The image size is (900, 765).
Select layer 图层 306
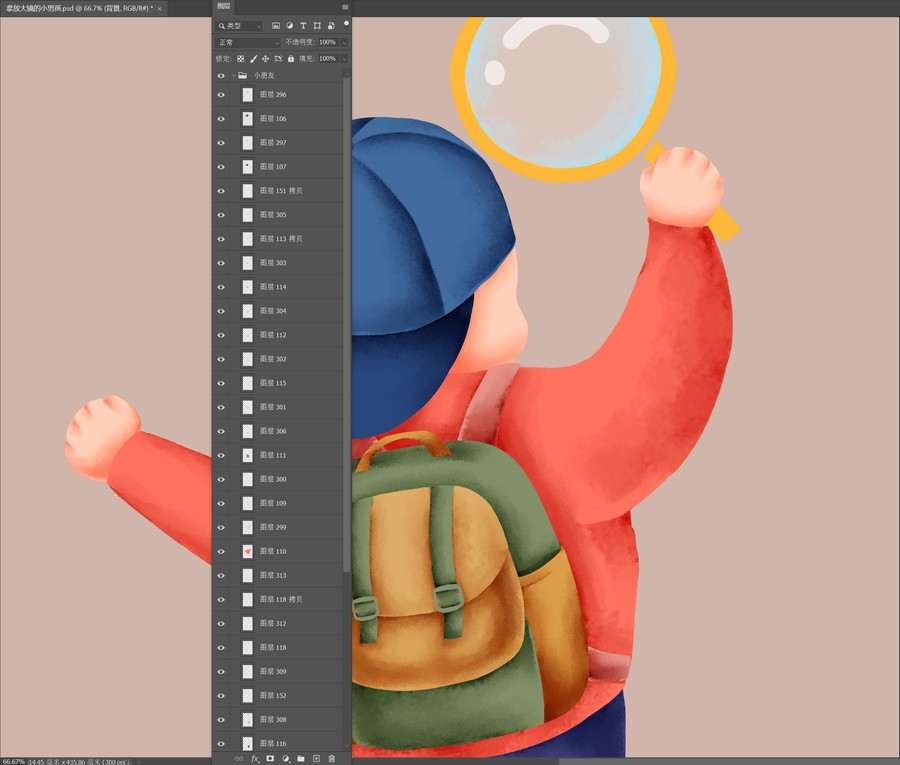[278, 431]
